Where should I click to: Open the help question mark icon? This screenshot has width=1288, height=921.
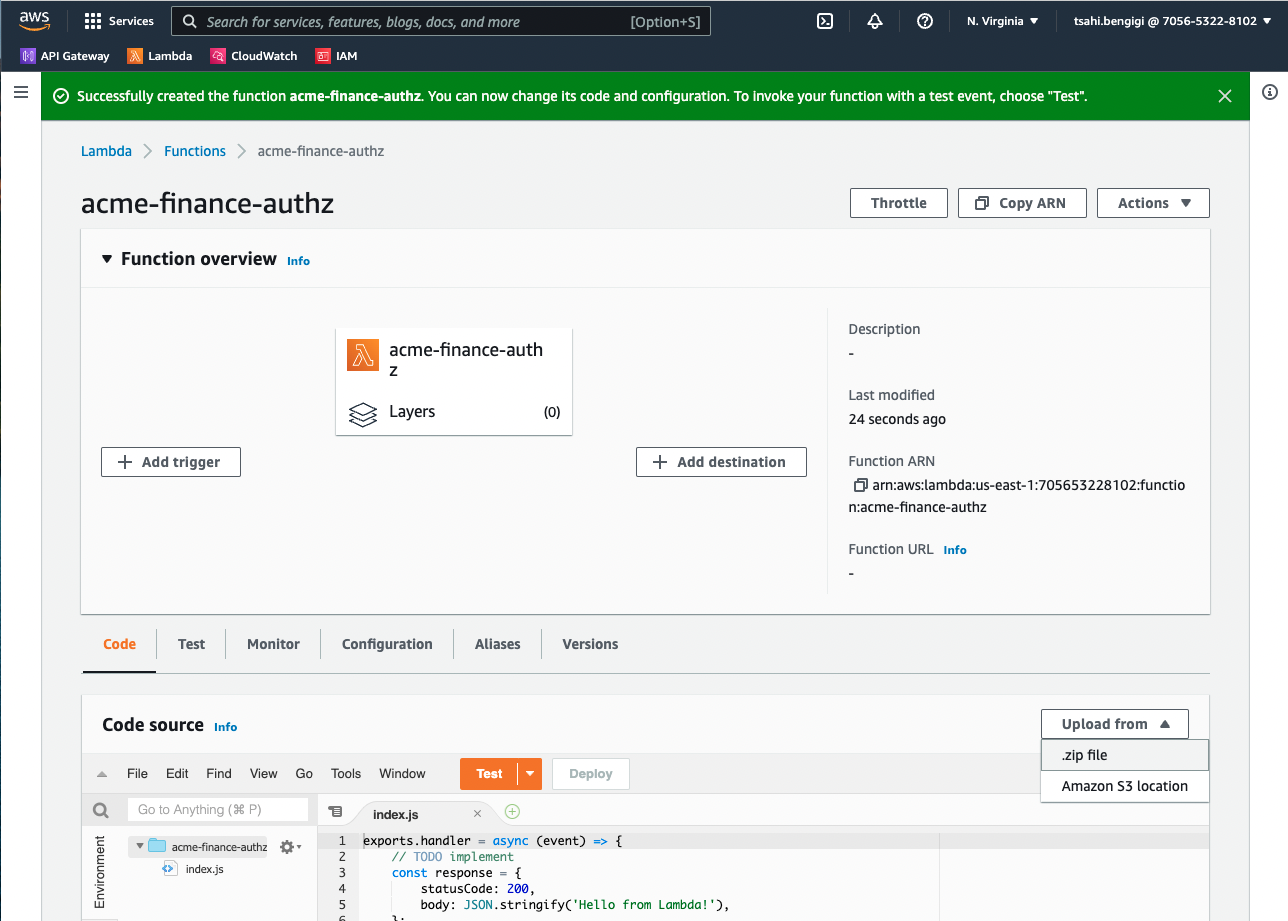click(x=925, y=21)
